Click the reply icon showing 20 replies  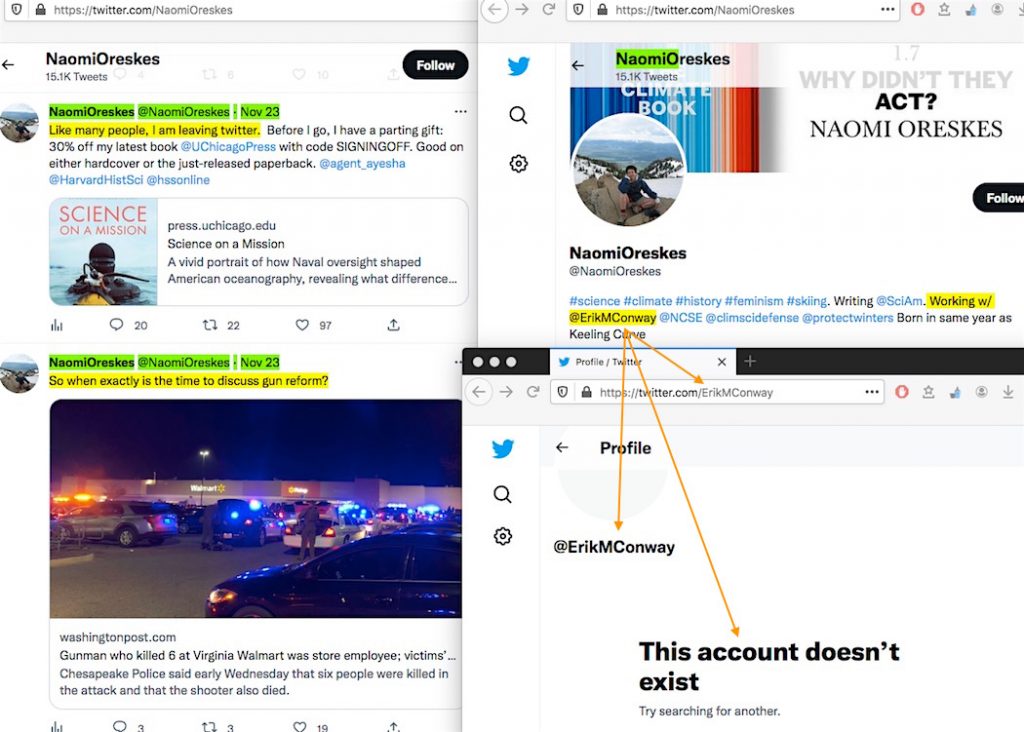pyautogui.click(x=116, y=325)
